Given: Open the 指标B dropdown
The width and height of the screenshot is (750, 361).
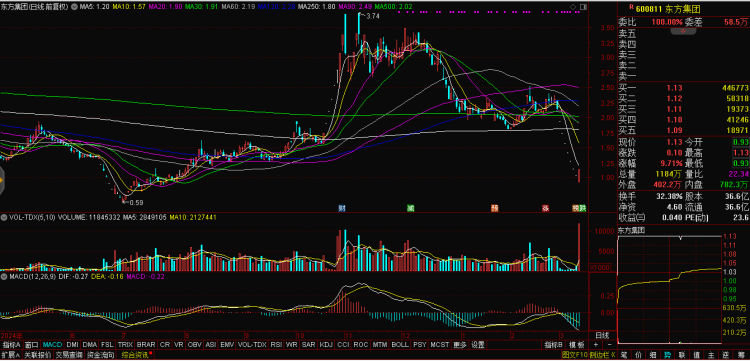Looking at the screenshot, I should tap(554, 345).
